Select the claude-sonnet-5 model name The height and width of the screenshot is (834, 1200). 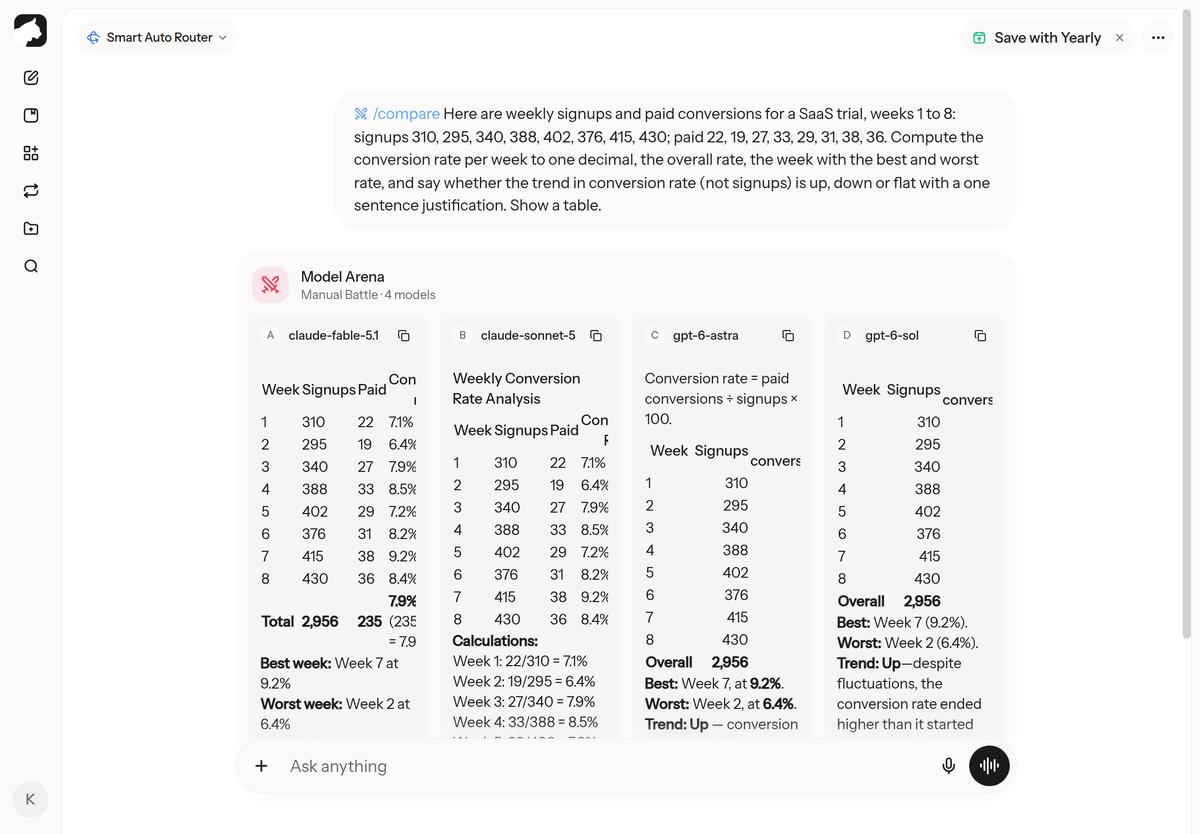528,336
